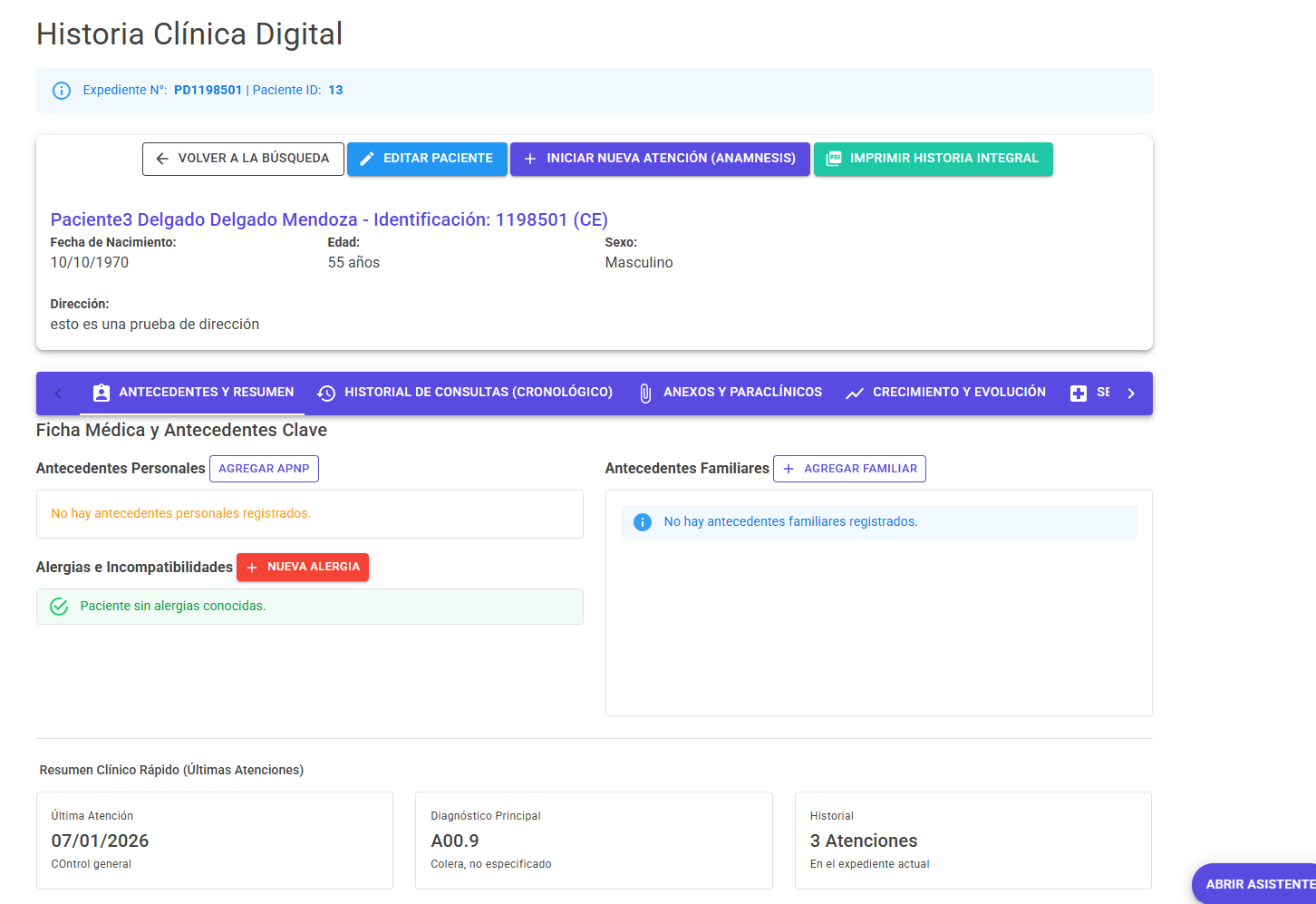Image resolution: width=1316 pixels, height=904 pixels.
Task: Click the blue info icon in family history notice
Action: point(643,522)
